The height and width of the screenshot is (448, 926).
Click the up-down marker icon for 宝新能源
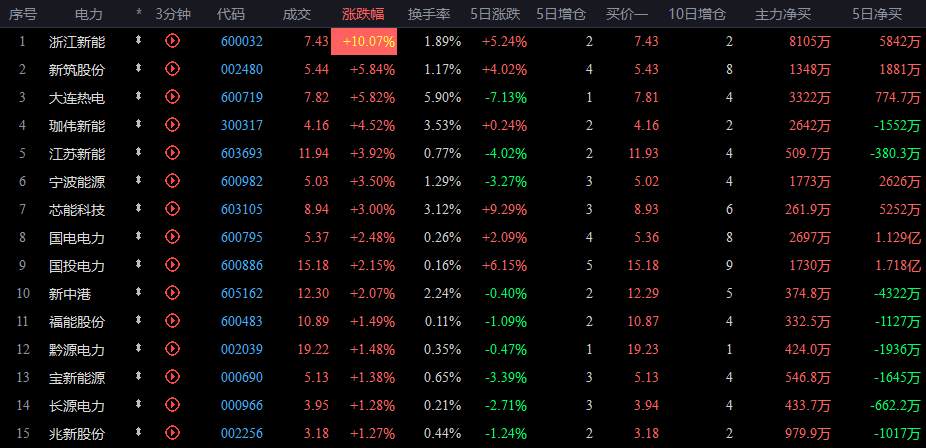pos(139,375)
